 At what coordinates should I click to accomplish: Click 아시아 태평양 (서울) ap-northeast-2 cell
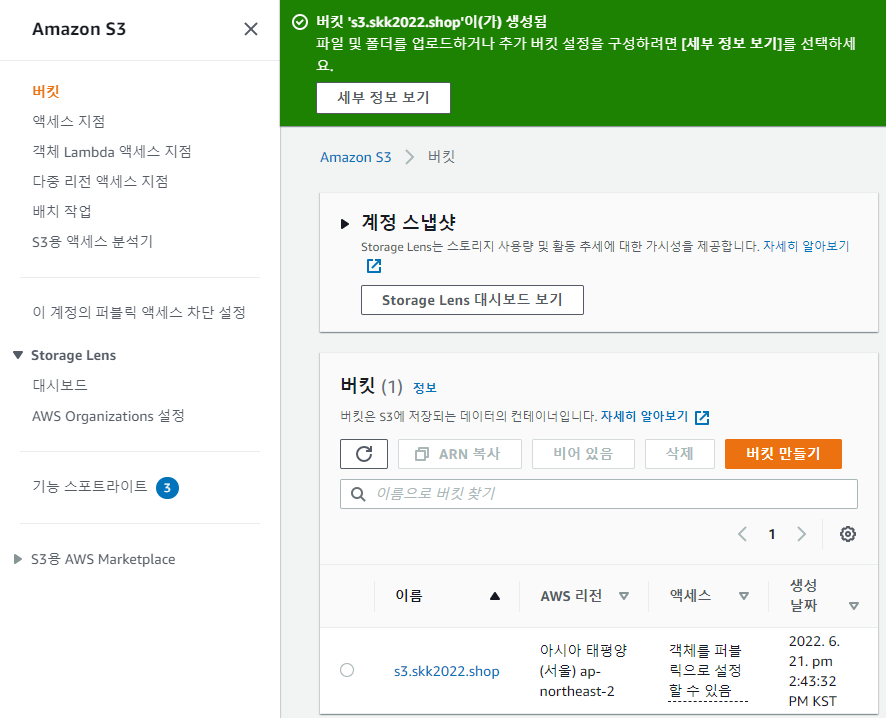(583, 671)
